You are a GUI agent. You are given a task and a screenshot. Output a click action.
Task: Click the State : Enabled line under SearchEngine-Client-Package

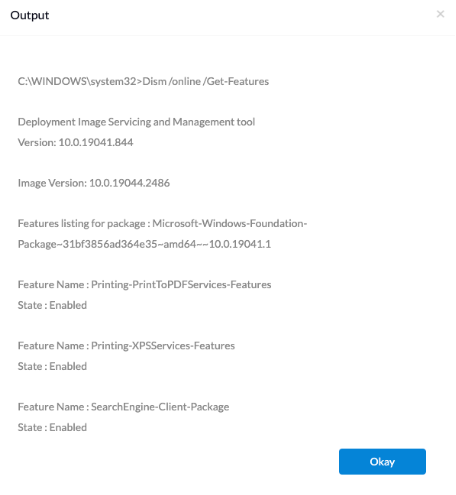click(52, 427)
